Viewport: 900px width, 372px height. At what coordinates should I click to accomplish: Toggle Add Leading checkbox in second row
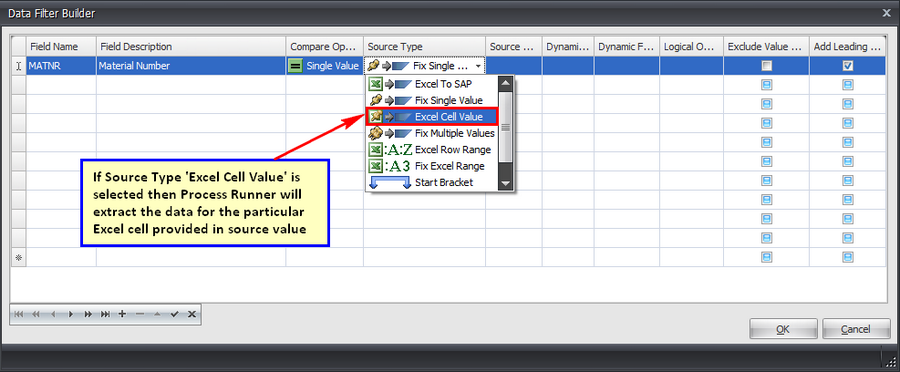point(847,85)
